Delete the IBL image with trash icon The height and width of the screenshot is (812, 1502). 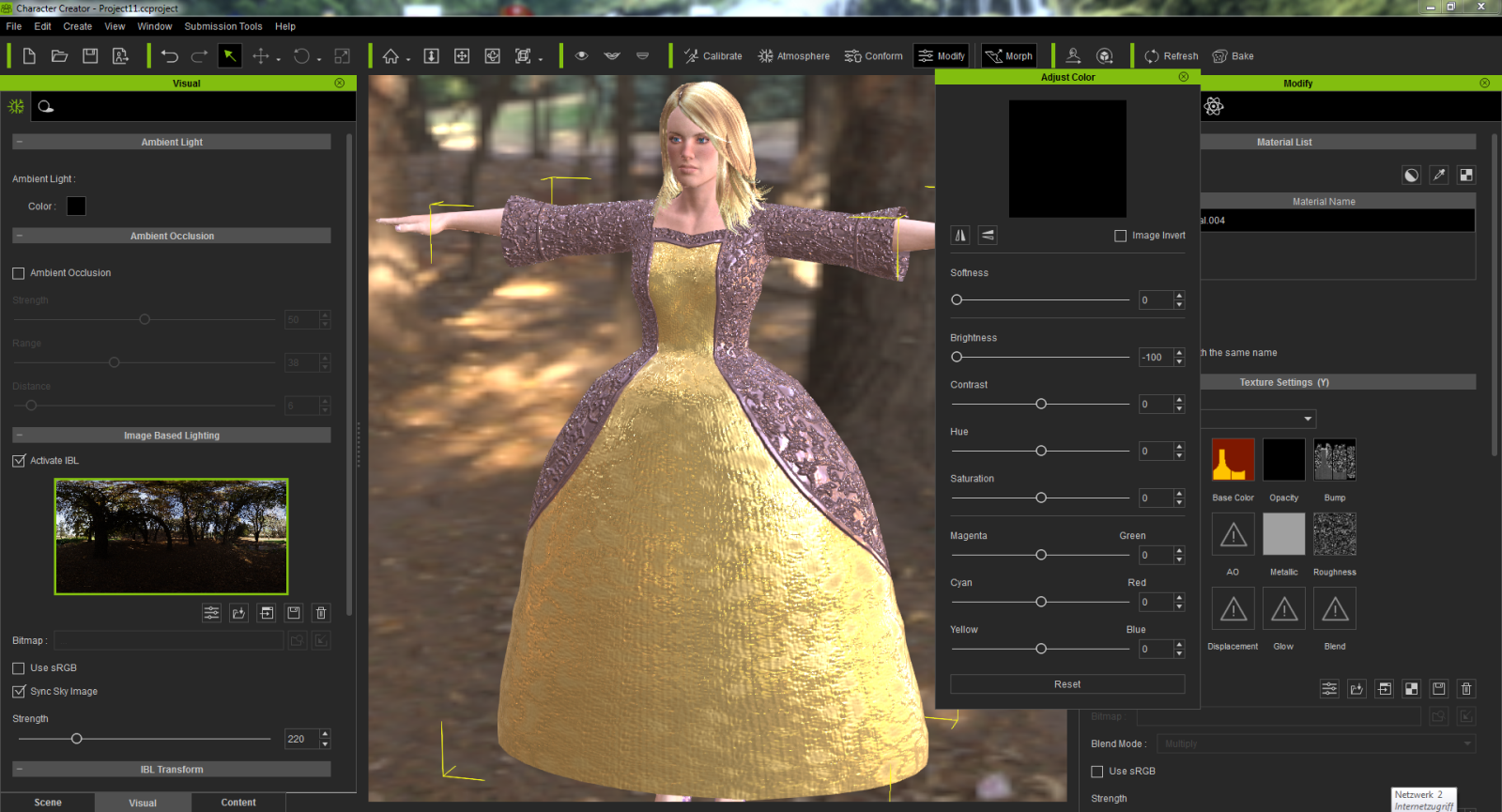[321, 613]
